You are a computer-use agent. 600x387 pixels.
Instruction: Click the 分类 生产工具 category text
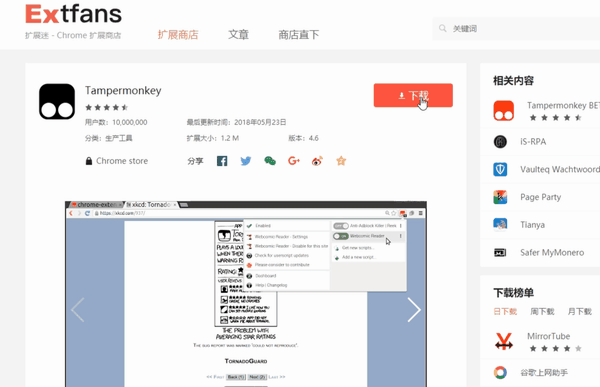click(109, 138)
